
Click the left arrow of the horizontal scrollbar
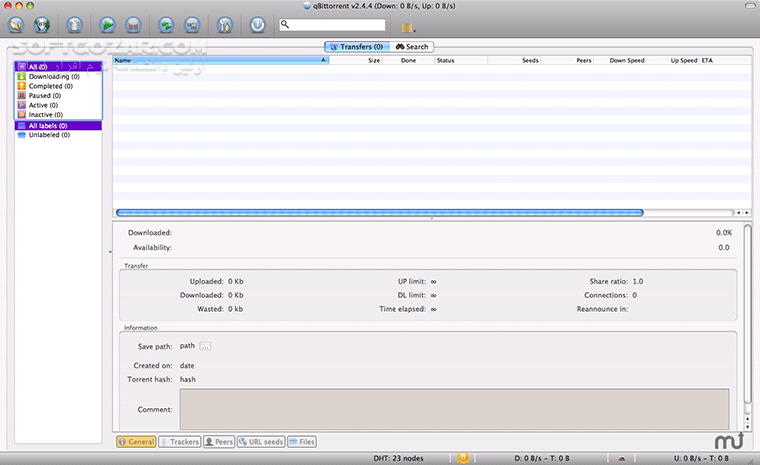(739, 212)
